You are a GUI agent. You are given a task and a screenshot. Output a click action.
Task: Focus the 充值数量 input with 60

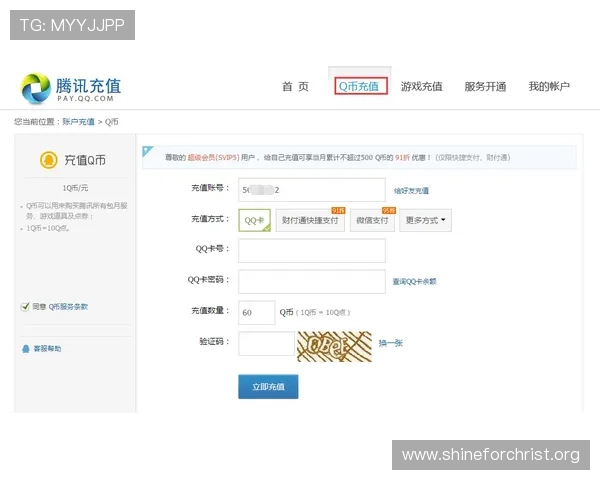pos(257,312)
